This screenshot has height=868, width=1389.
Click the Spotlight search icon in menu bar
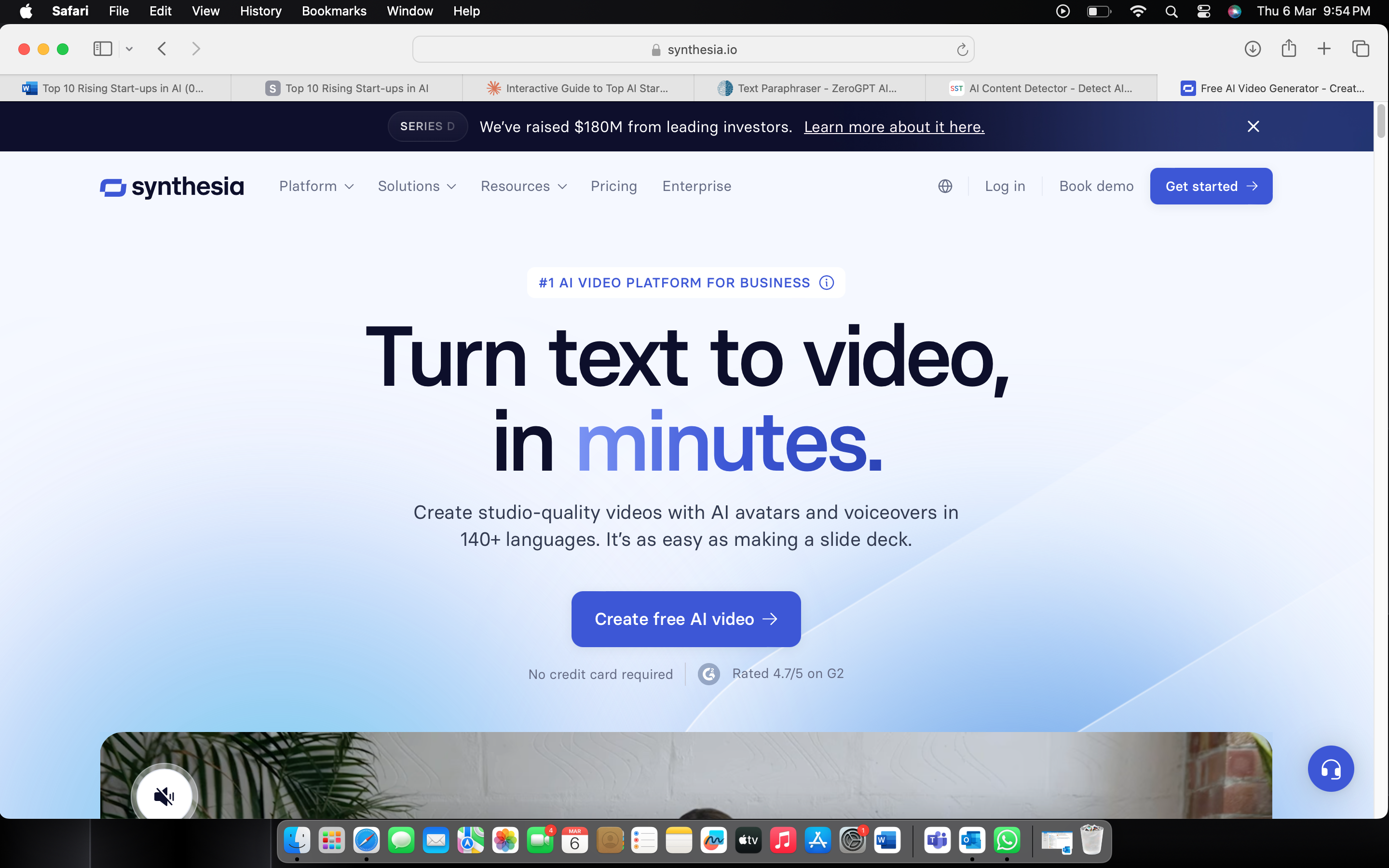1171,12
